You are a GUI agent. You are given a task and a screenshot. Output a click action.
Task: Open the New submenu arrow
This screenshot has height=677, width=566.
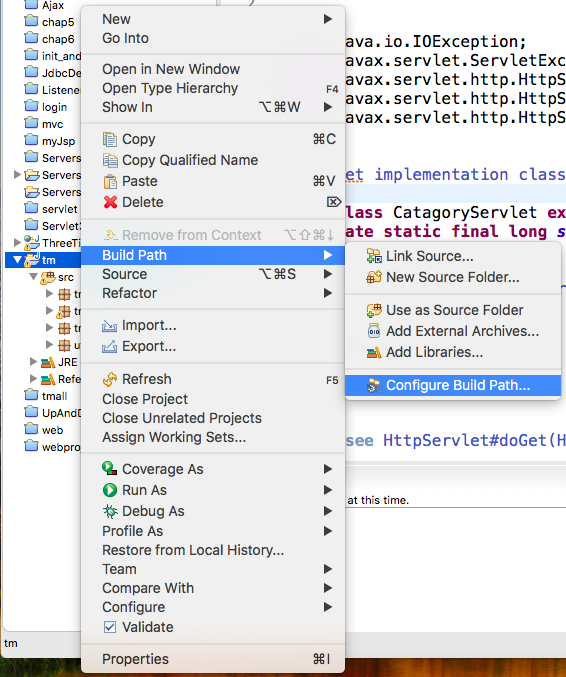(x=328, y=19)
